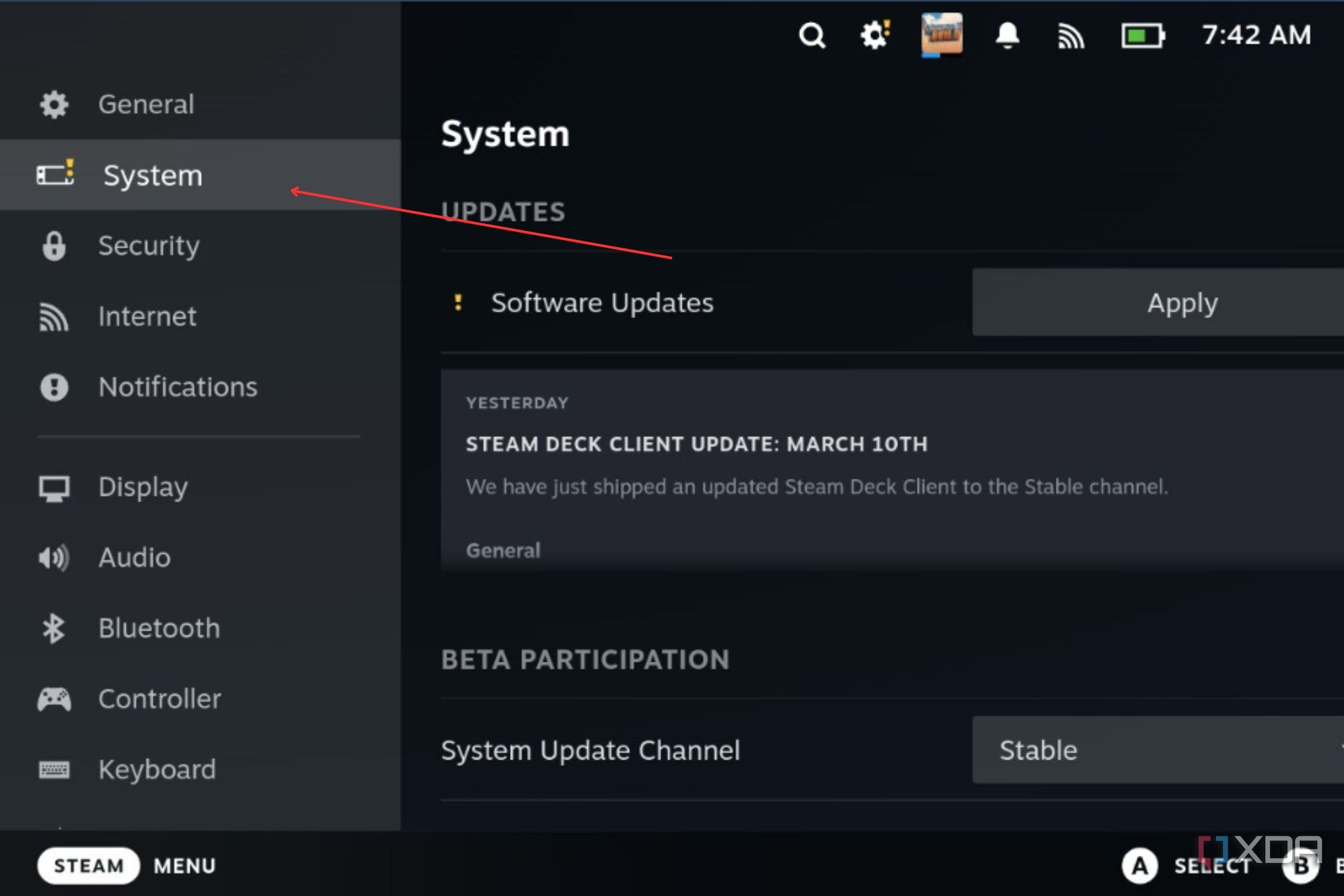Go to Controller settings
This screenshot has height=896, width=1344.
click(200, 699)
